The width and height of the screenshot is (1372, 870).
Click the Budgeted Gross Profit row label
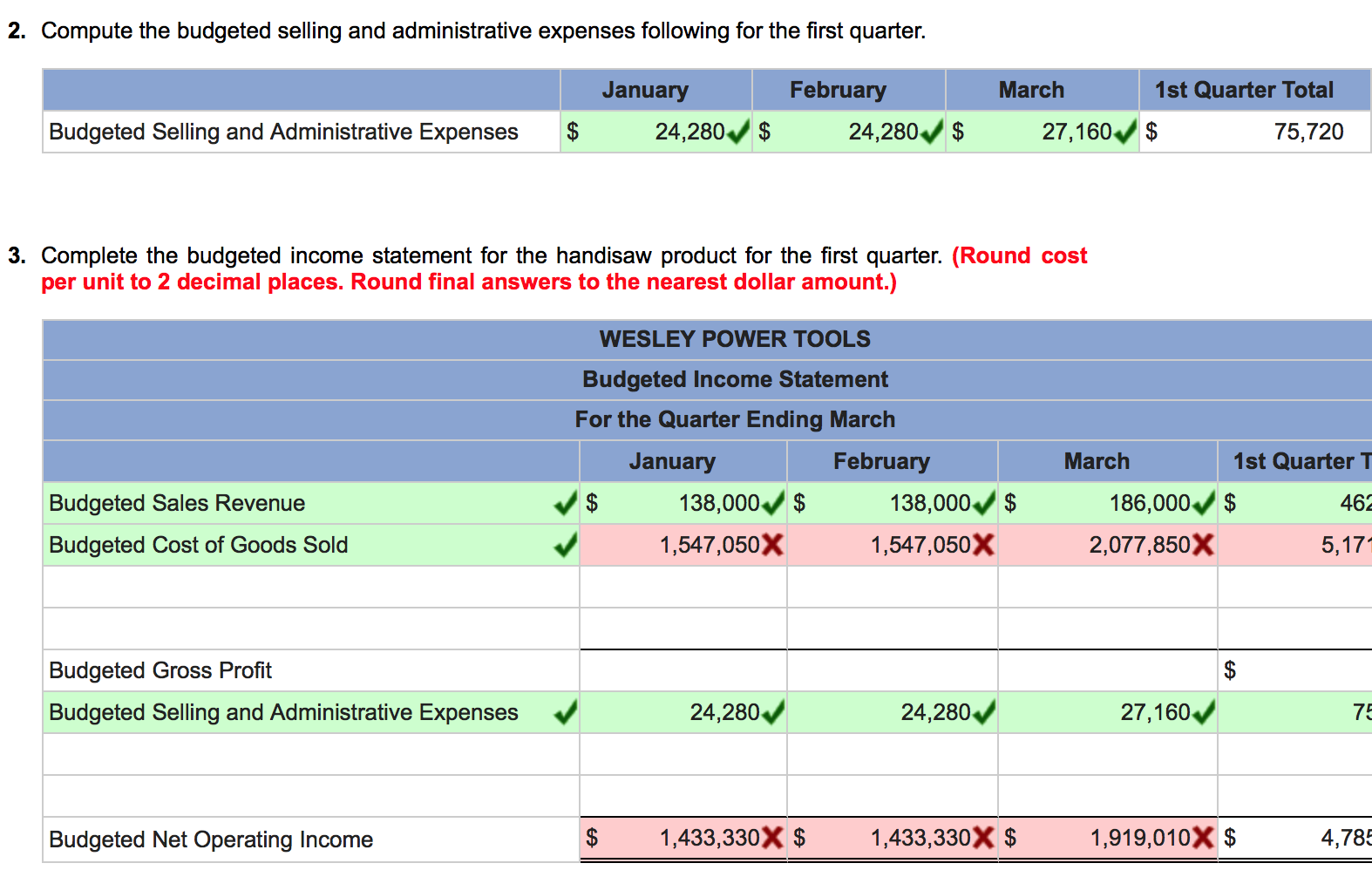point(160,670)
